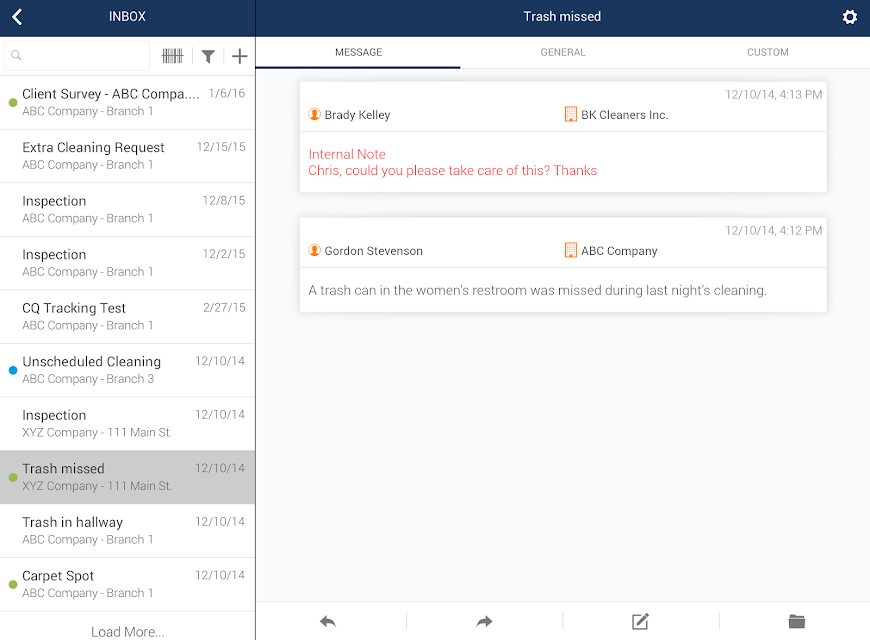Open Extra Cleaning Request item

coord(128,156)
